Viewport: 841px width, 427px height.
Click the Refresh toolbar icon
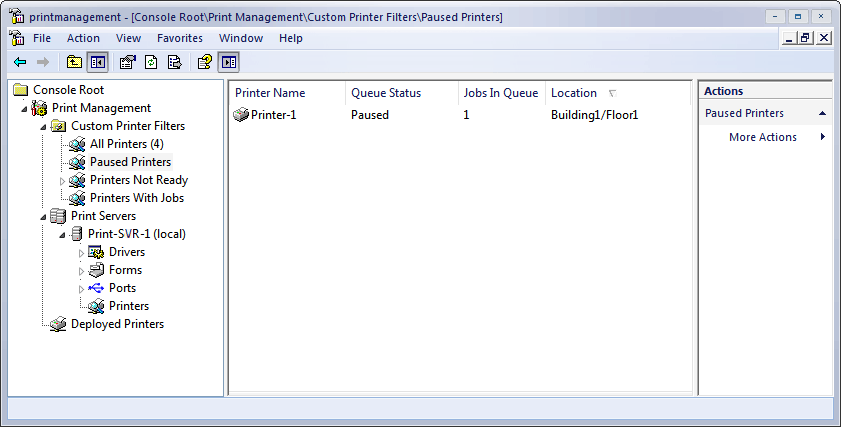[151, 62]
